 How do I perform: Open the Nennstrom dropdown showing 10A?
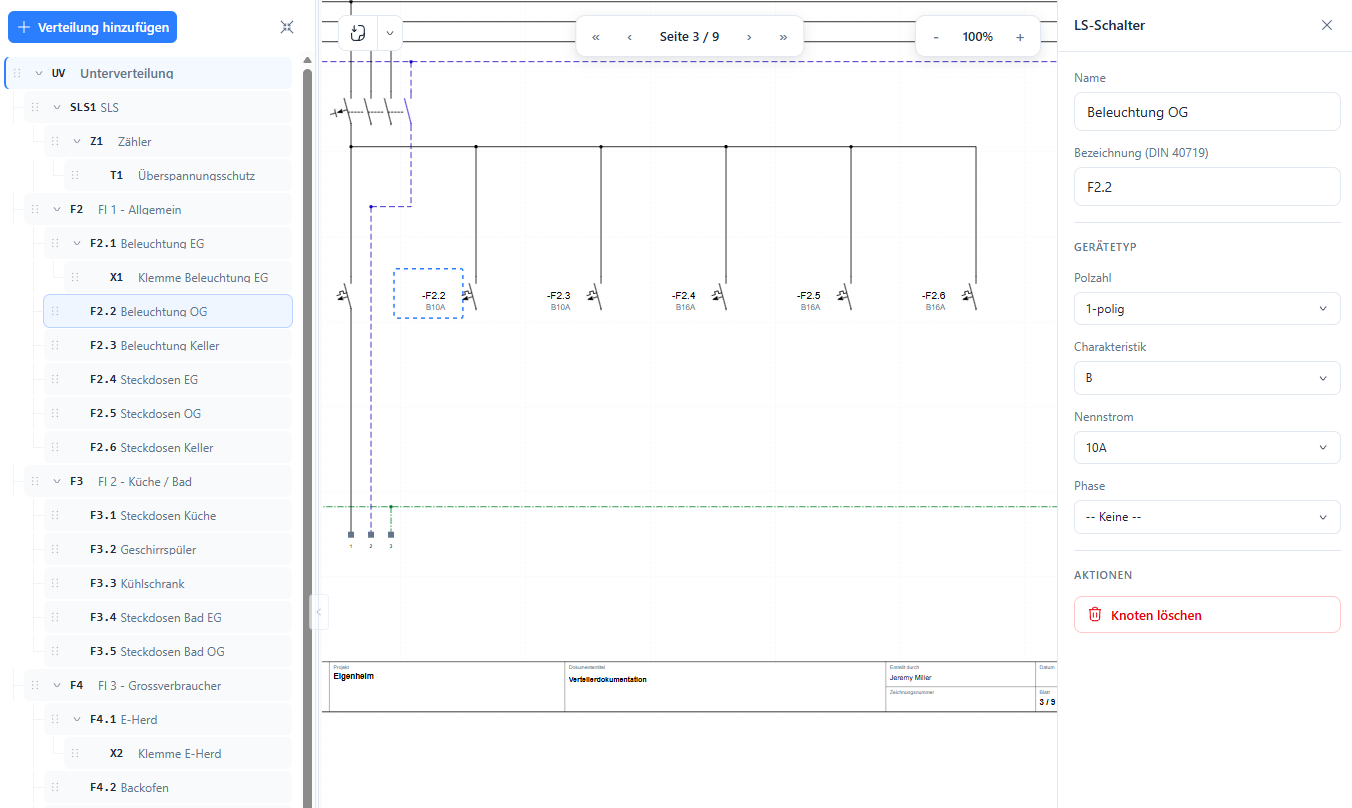(1207, 447)
